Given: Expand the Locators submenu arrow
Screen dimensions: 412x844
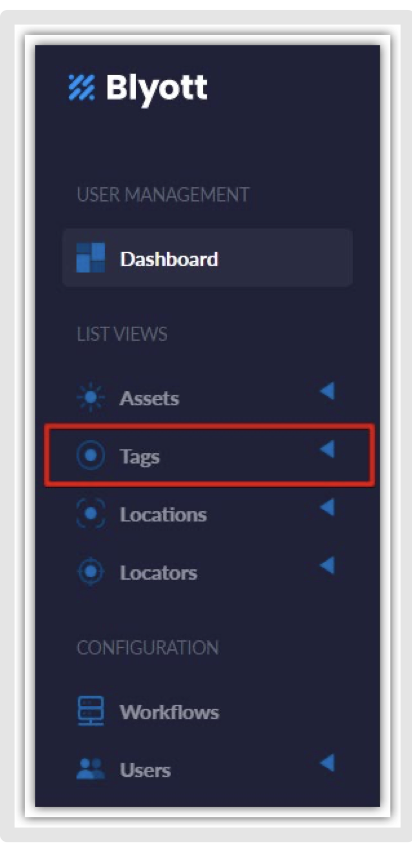Looking at the screenshot, I should tap(327, 565).
